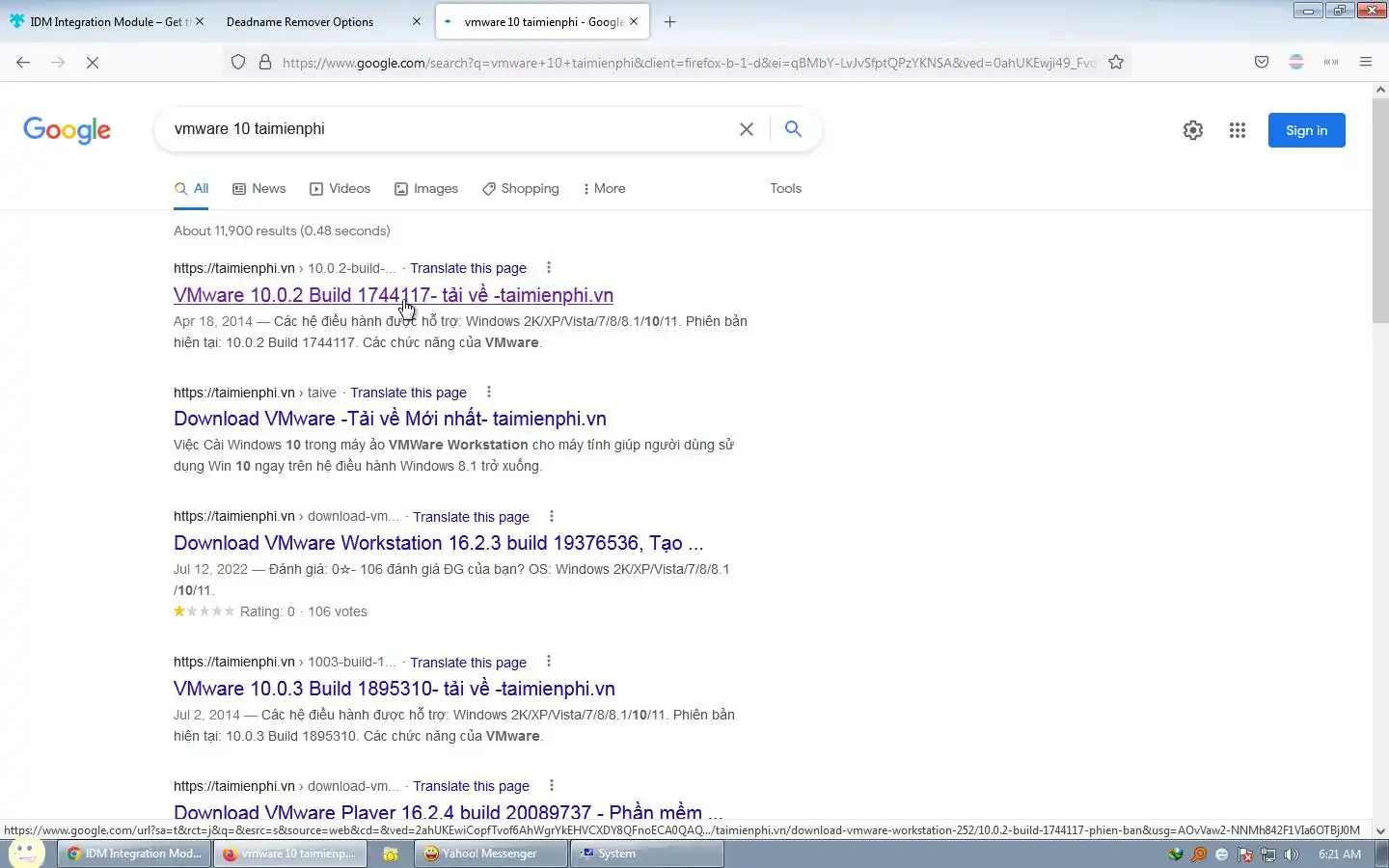Translate the VMware 10.0.3 result page

[x=468, y=663]
